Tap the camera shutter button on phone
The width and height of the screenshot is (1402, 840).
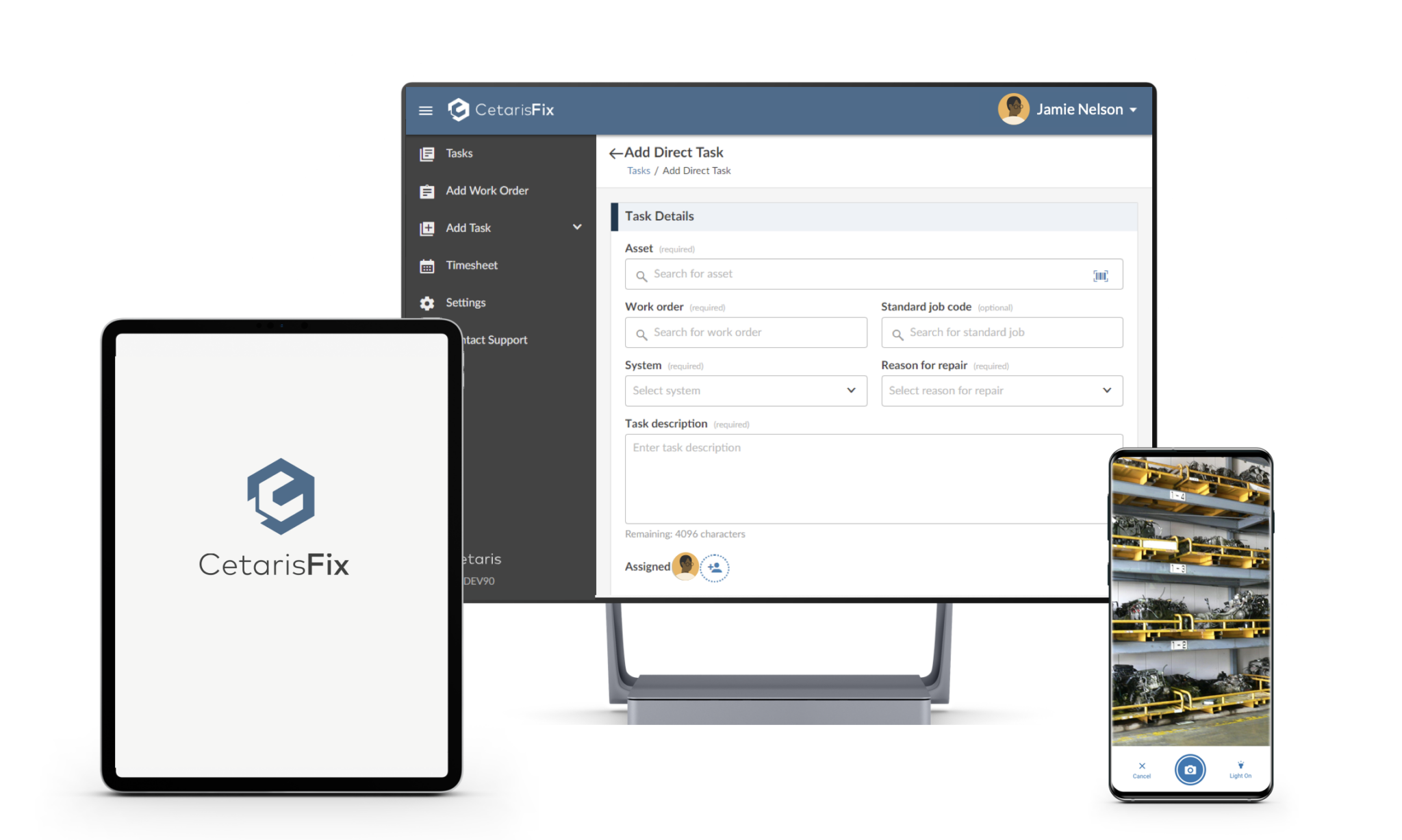(1190, 769)
